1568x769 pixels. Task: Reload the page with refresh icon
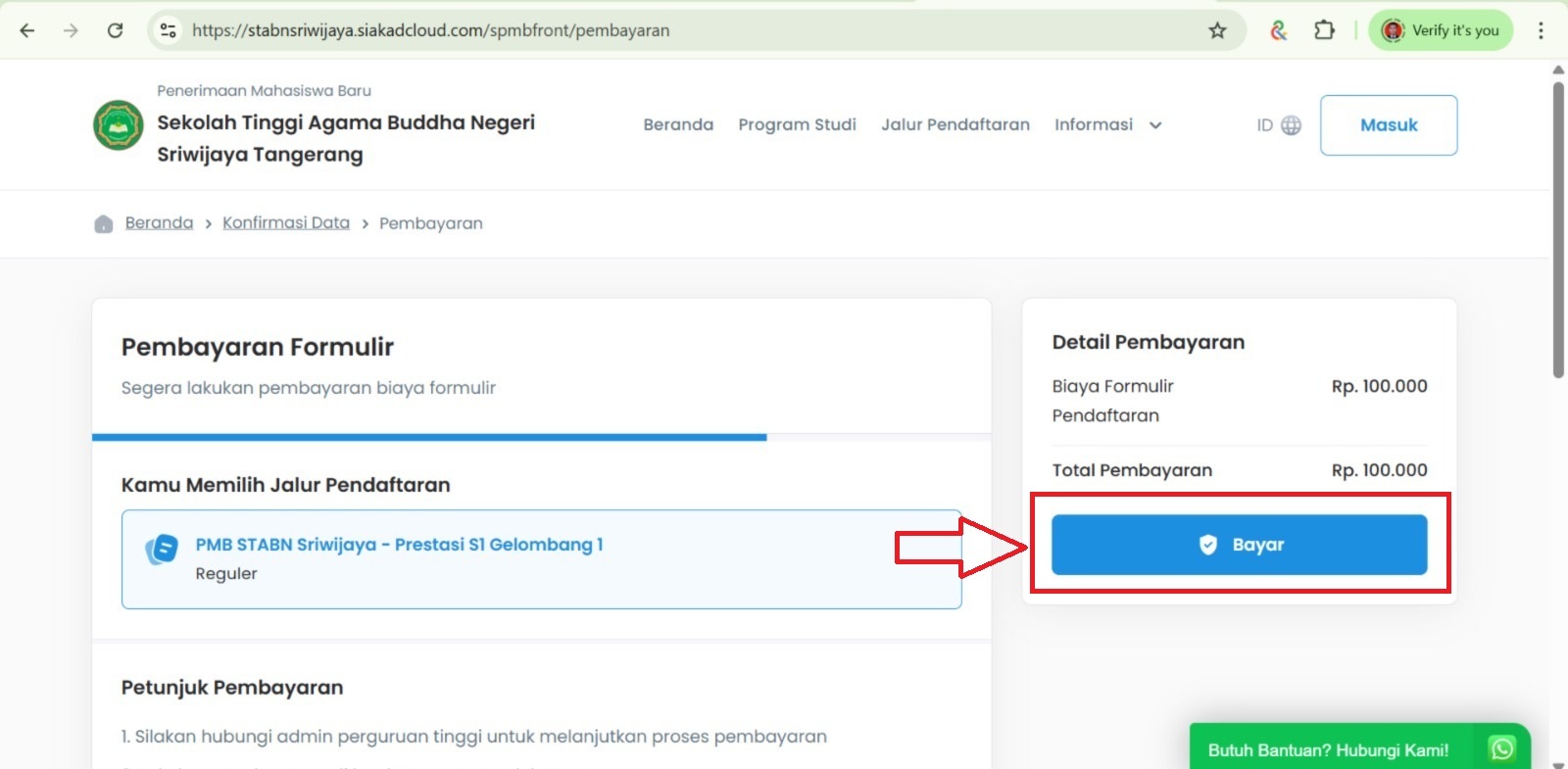pos(115,30)
